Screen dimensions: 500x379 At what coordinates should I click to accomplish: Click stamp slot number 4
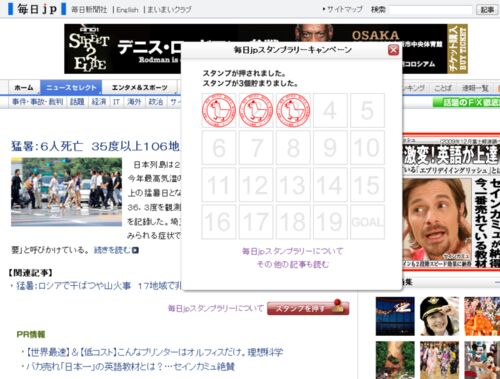330,110
